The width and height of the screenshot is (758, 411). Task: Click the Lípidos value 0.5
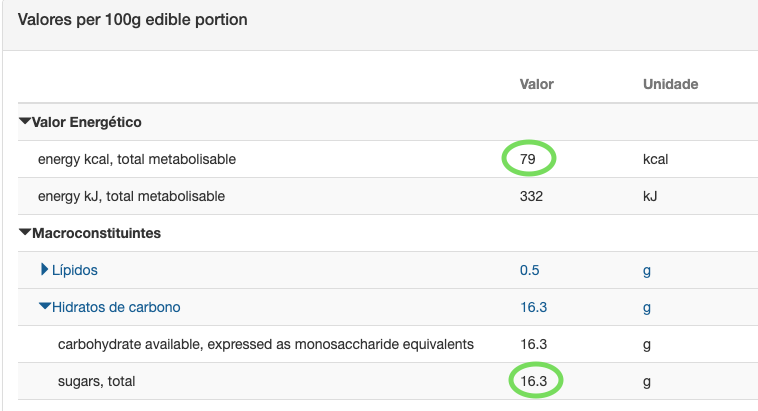click(529, 270)
